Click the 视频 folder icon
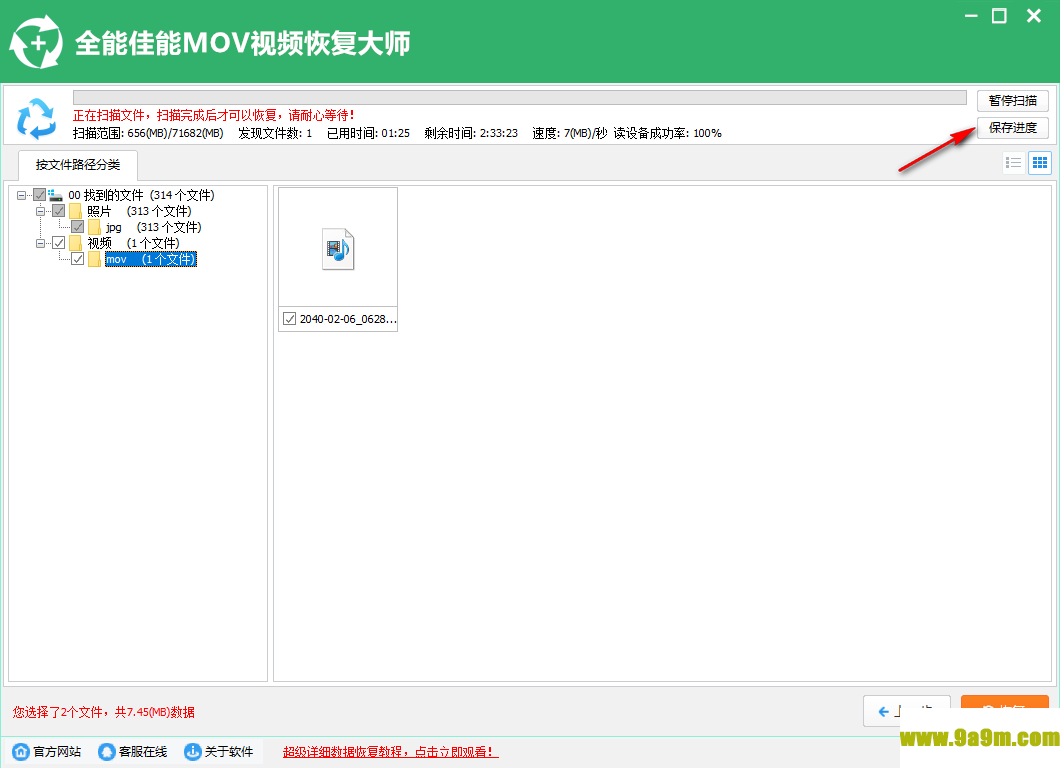This screenshot has height=768, width=1060. pyautogui.click(x=76, y=243)
